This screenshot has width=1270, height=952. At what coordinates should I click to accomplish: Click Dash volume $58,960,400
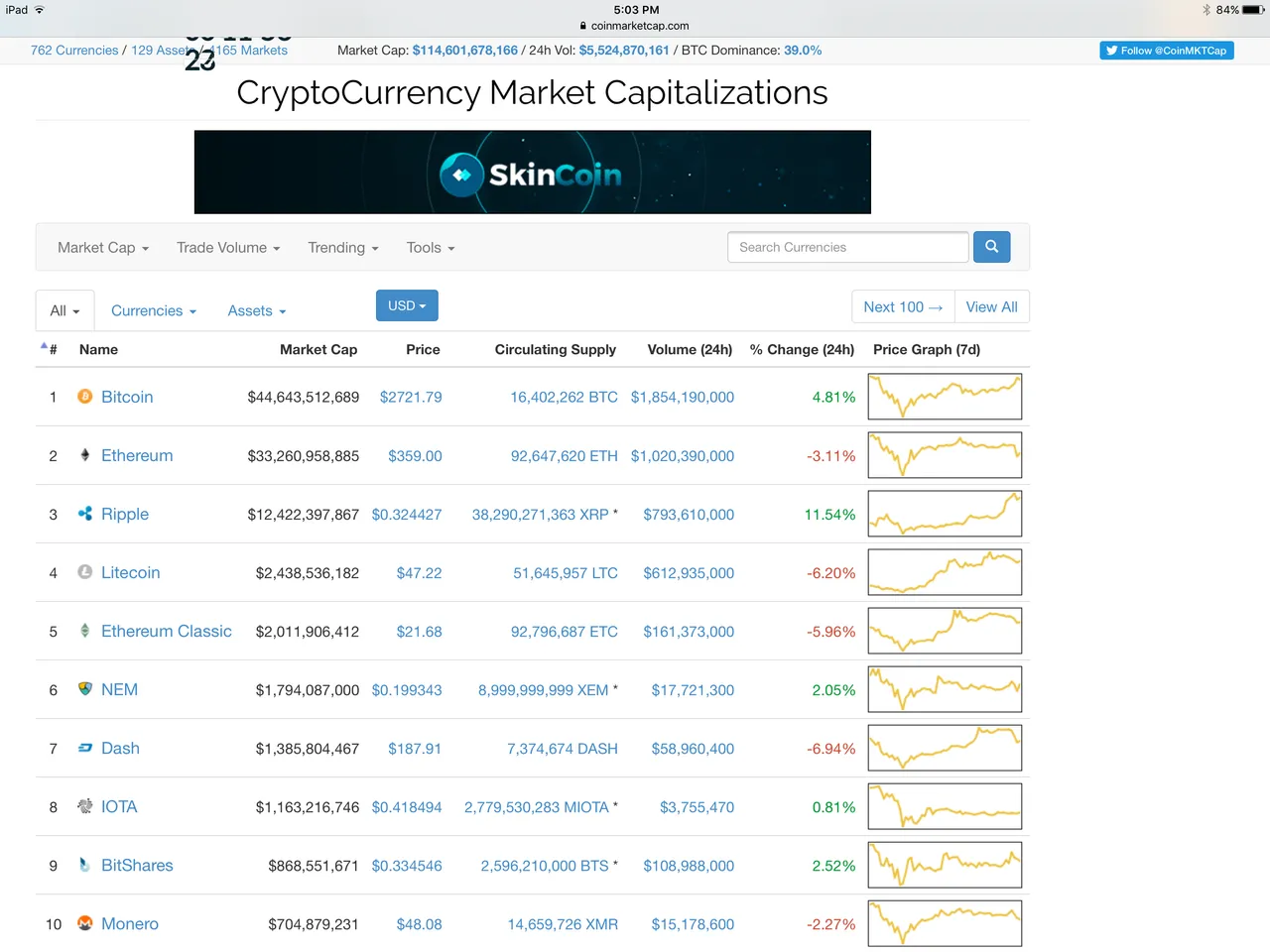click(693, 748)
